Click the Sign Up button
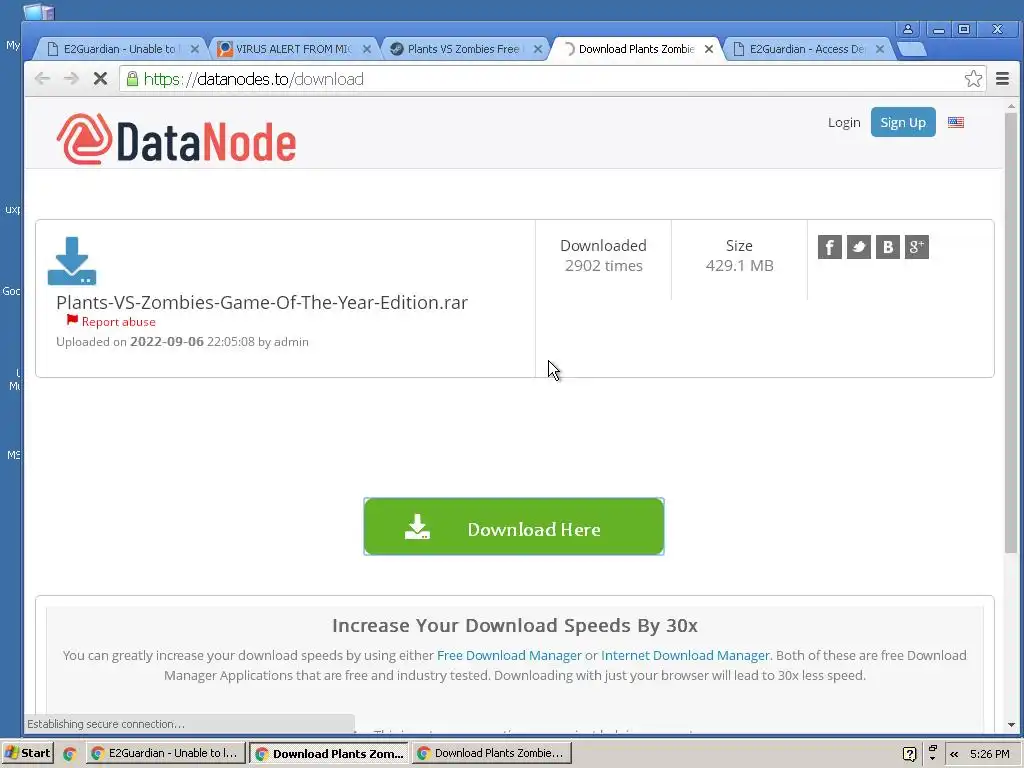Viewport: 1024px width, 768px height. point(903,122)
